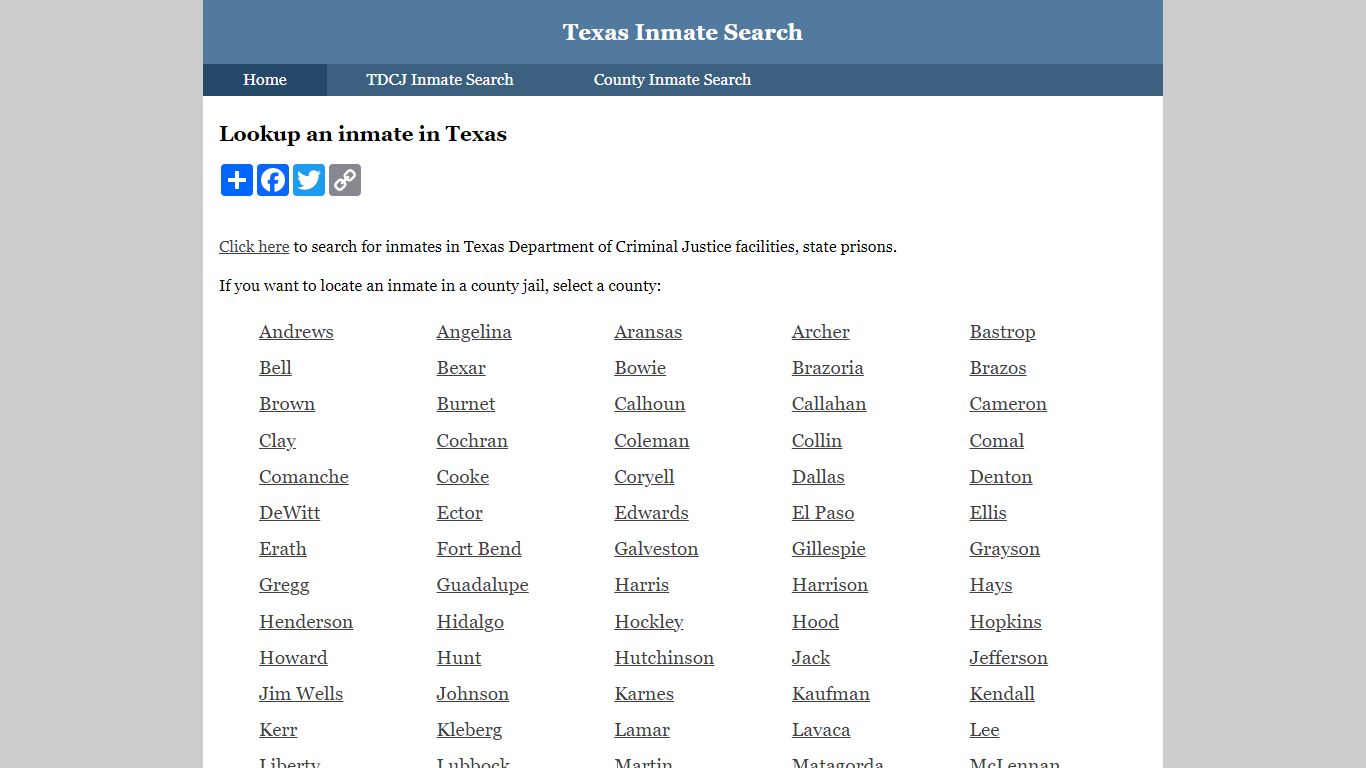
Task: Select the Harris county link
Action: click(641, 585)
